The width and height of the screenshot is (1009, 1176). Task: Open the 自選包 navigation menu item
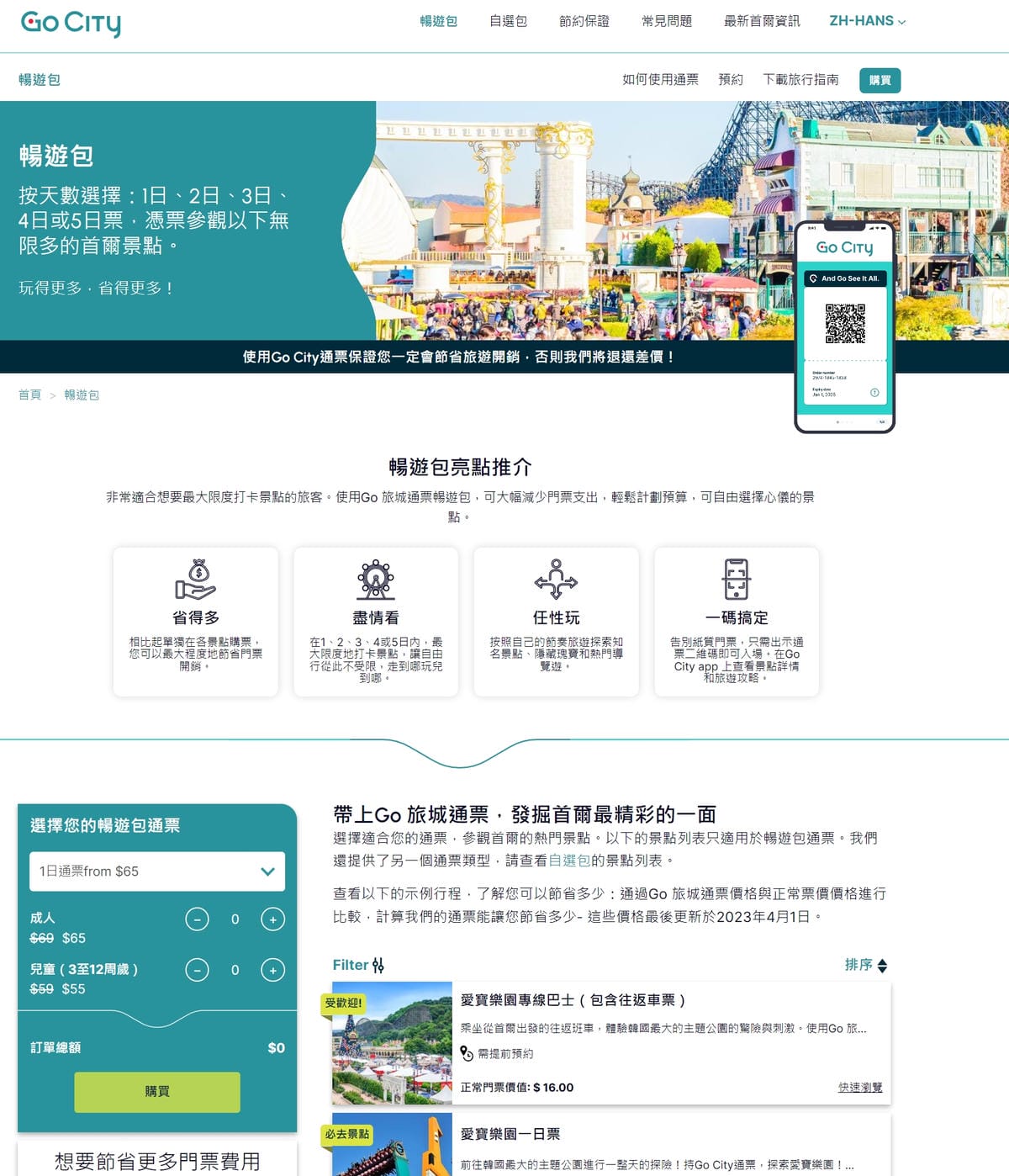click(x=508, y=21)
